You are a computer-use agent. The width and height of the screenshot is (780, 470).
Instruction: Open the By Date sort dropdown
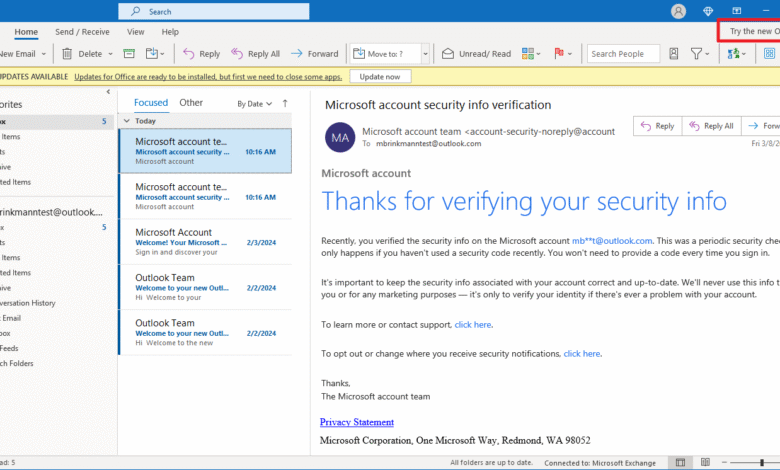(x=255, y=103)
